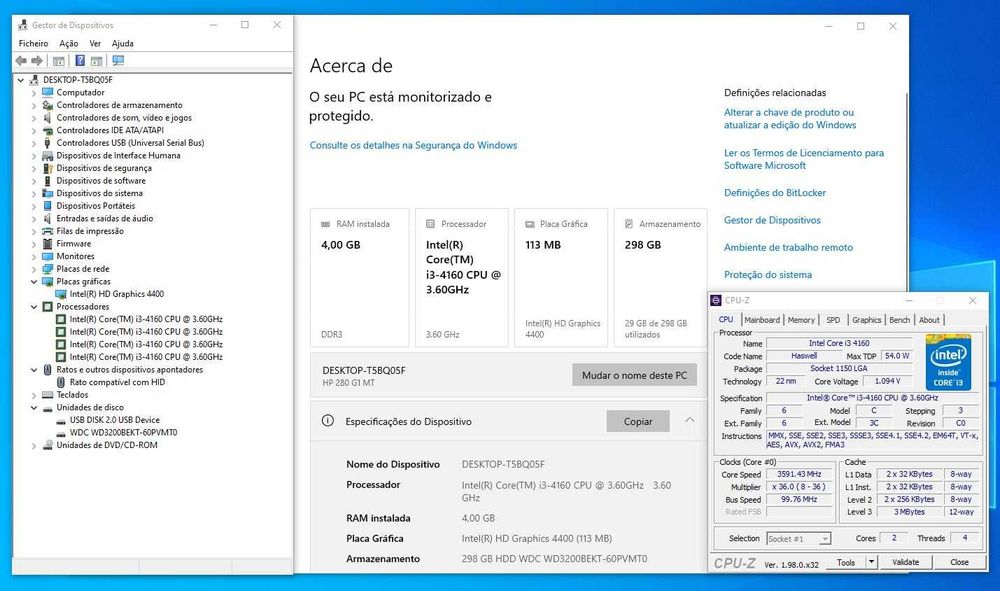Collapse Especificações do Dispositivo section chevron
1000x591 pixels.
(x=689, y=420)
